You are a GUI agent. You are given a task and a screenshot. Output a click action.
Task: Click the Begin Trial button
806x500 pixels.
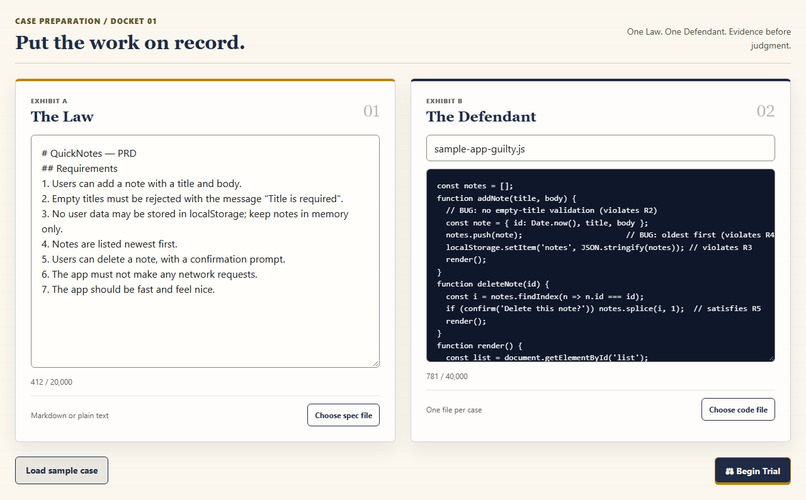point(752,471)
